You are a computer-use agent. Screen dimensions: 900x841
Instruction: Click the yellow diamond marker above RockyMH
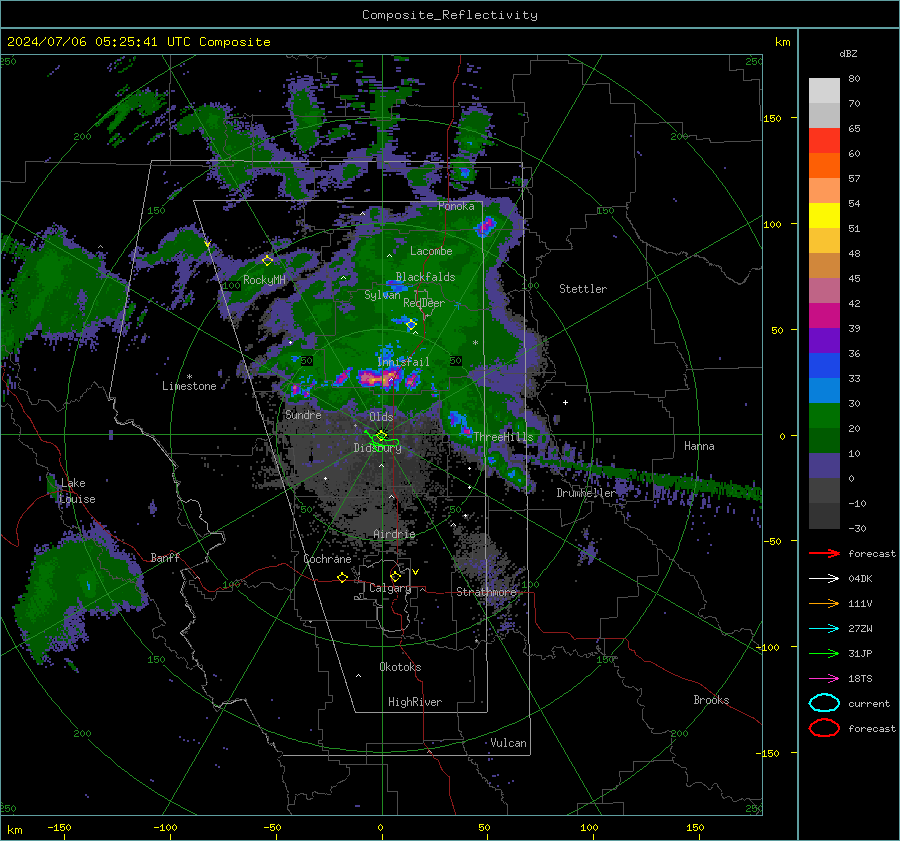pyautogui.click(x=267, y=261)
